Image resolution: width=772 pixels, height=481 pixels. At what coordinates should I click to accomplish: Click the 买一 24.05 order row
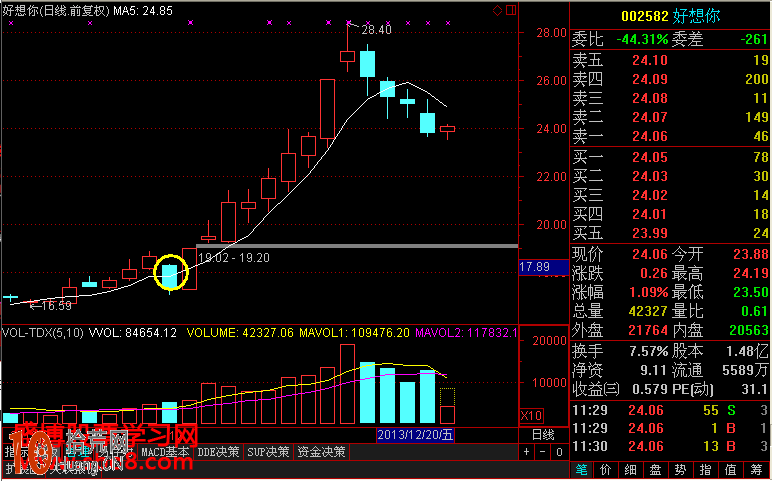click(x=670, y=157)
